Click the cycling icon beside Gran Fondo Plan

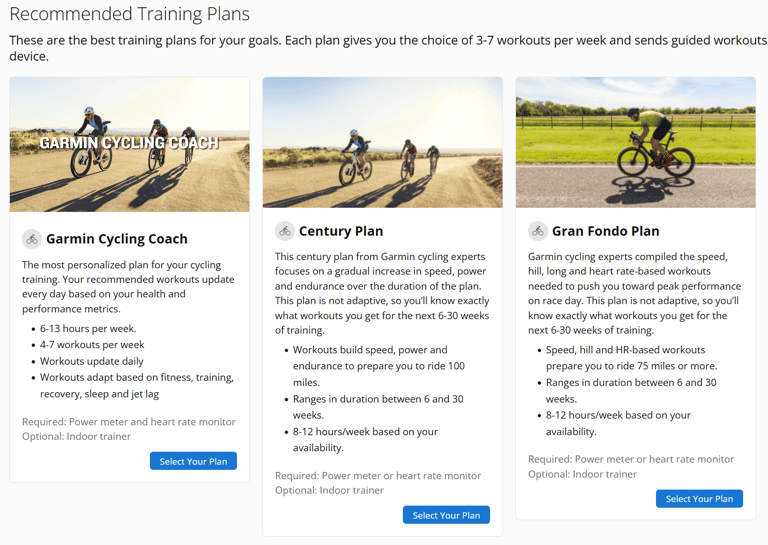(x=537, y=231)
